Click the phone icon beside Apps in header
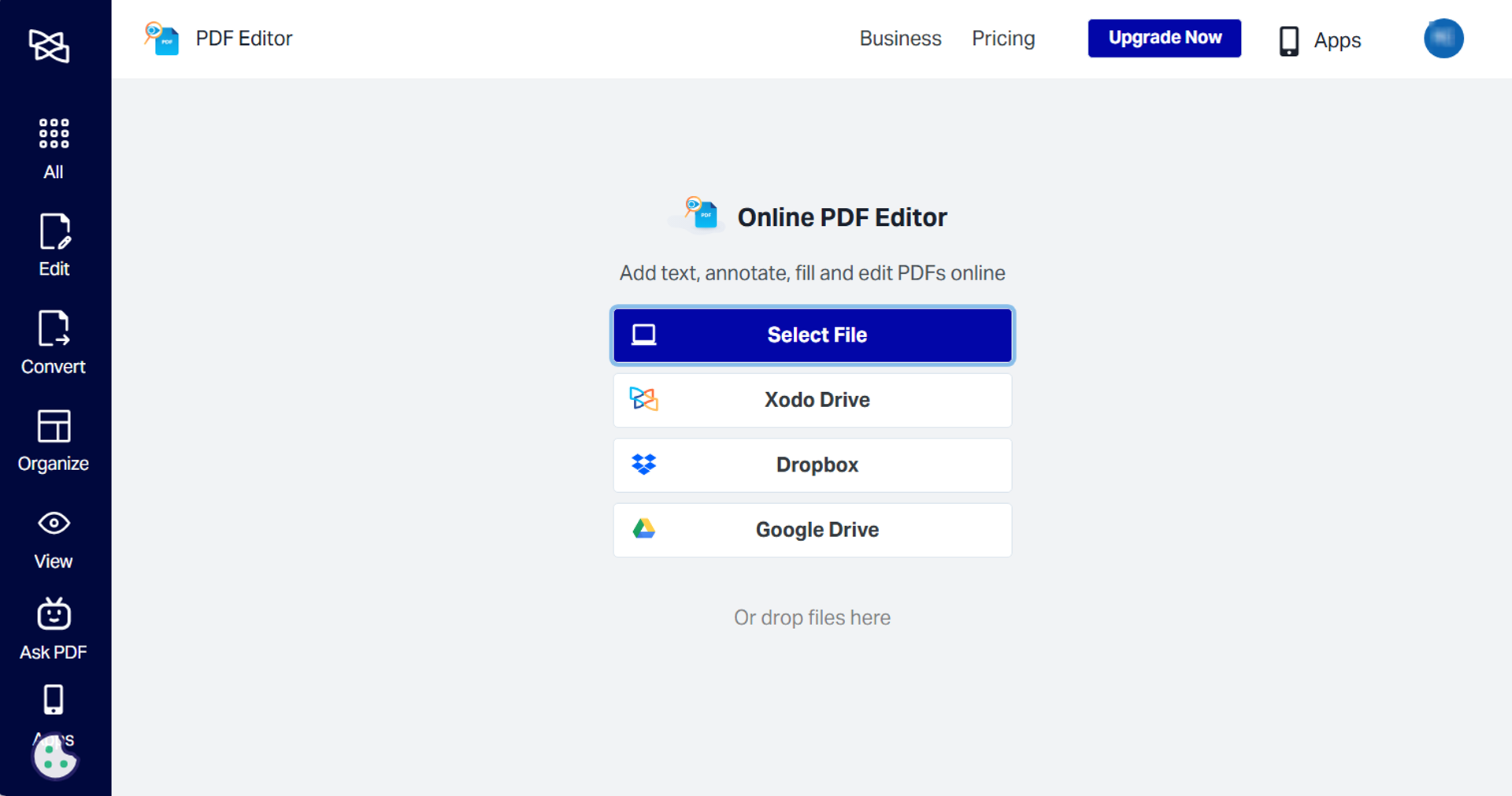This screenshot has height=796, width=1512. pos(1288,40)
